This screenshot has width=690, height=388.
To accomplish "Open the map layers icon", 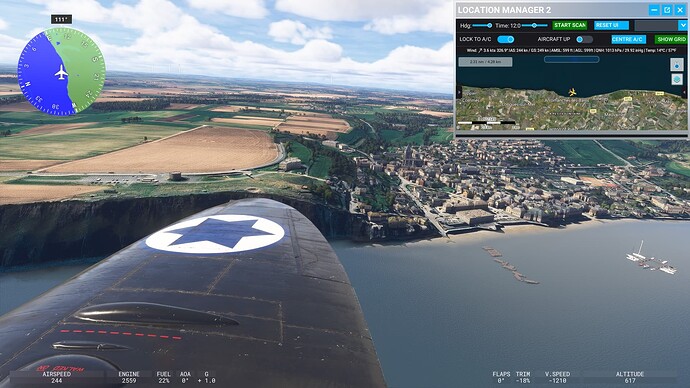I will pos(676,79).
